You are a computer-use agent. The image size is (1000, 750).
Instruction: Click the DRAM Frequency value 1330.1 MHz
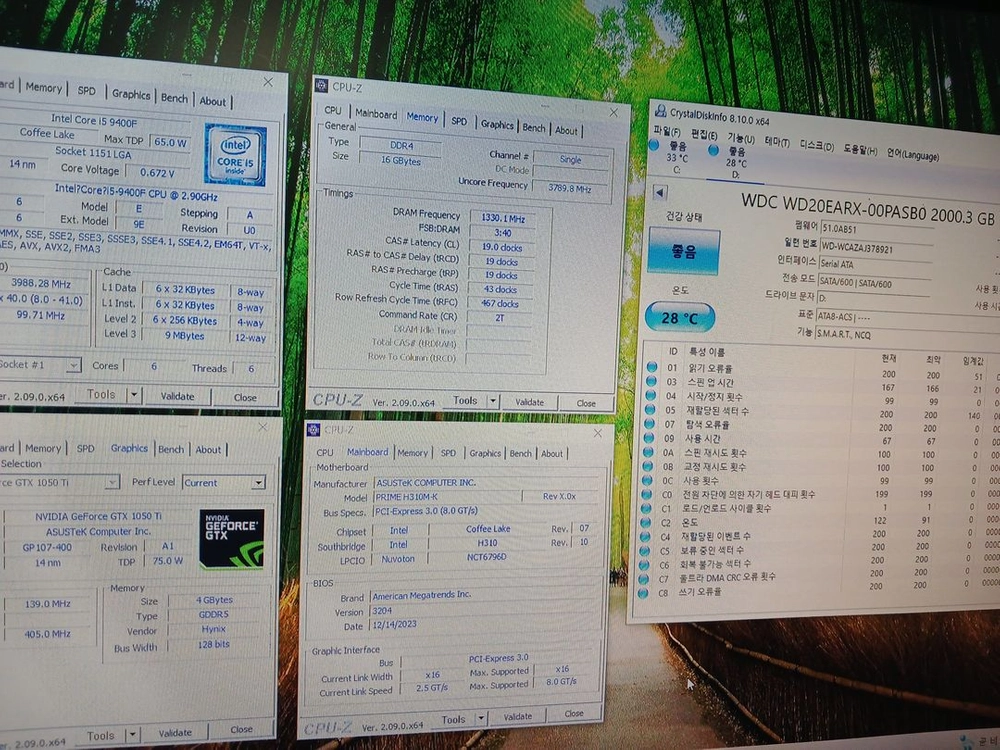point(502,218)
